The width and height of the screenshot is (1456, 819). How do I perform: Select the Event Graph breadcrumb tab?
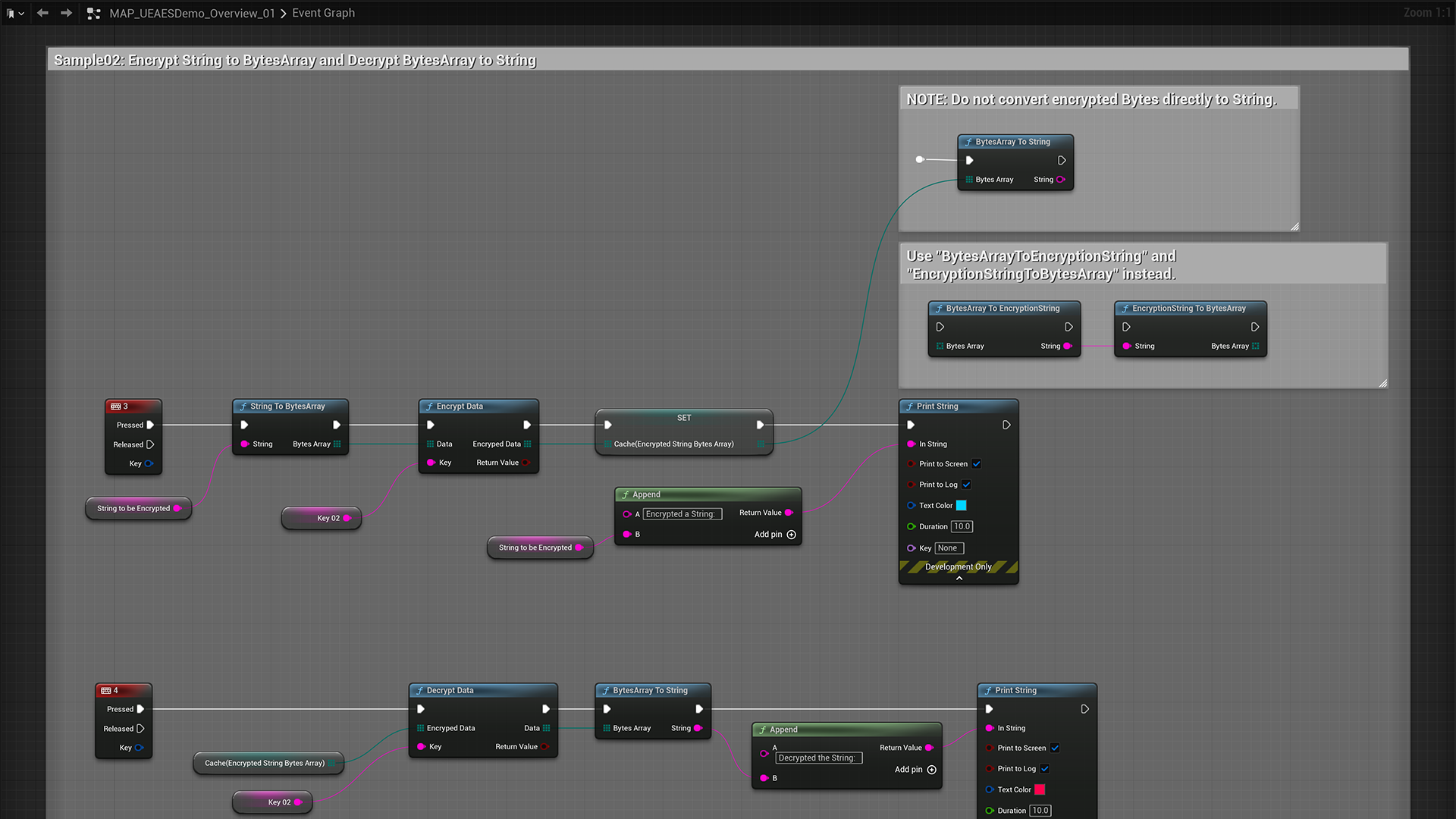coord(323,13)
